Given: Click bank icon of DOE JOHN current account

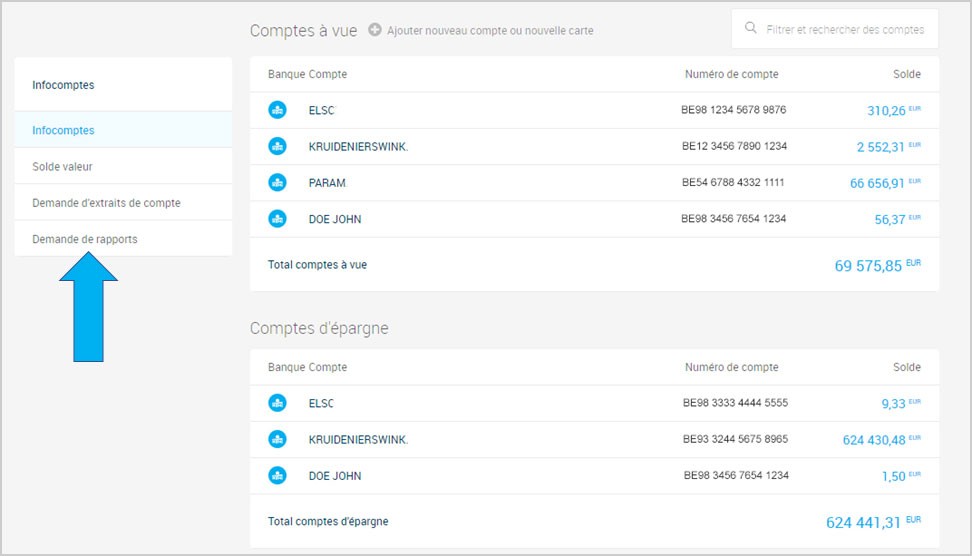Looking at the screenshot, I should coord(277,219).
